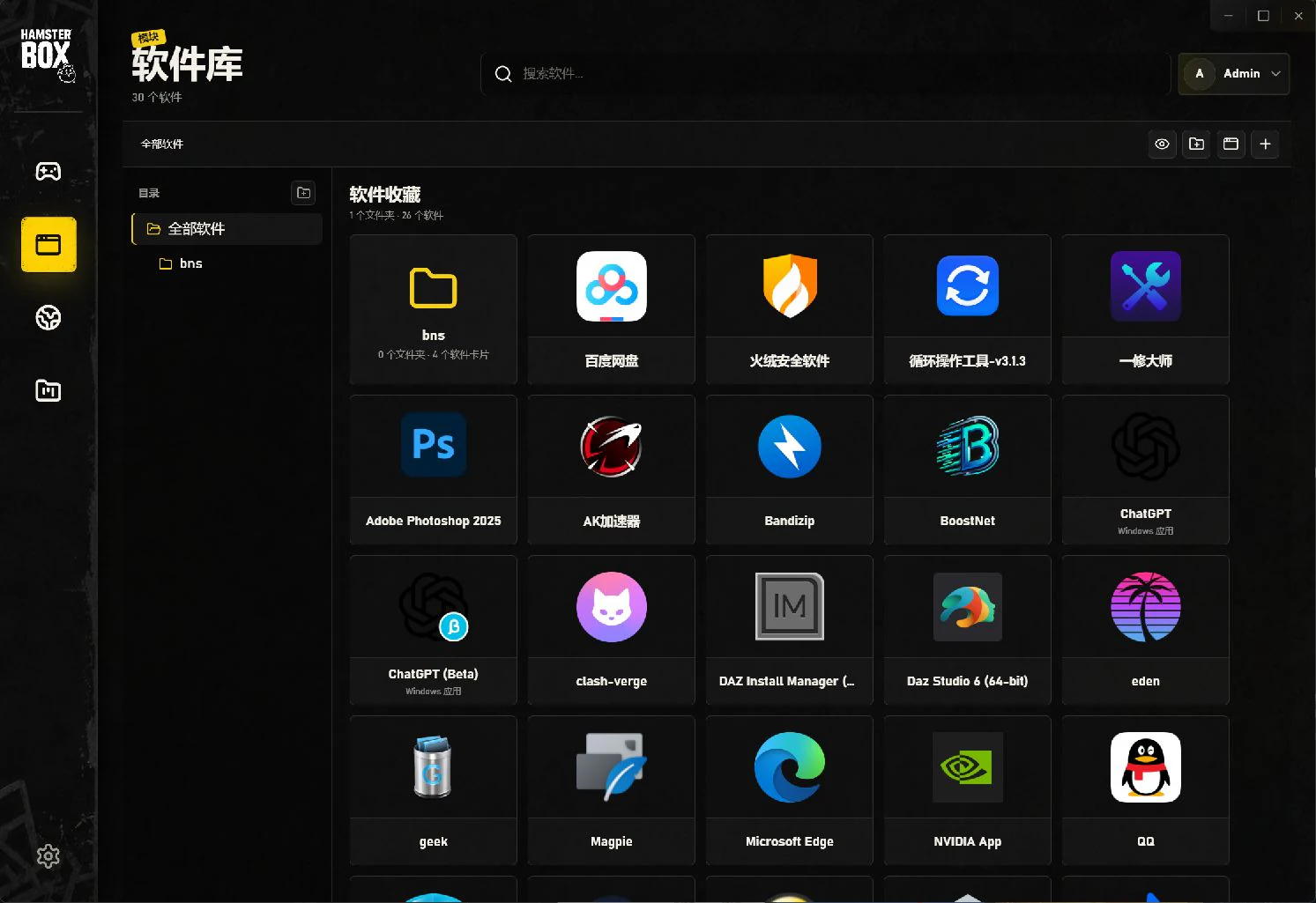
Task: Open the shutter-style sidebar icon
Action: tap(48, 317)
